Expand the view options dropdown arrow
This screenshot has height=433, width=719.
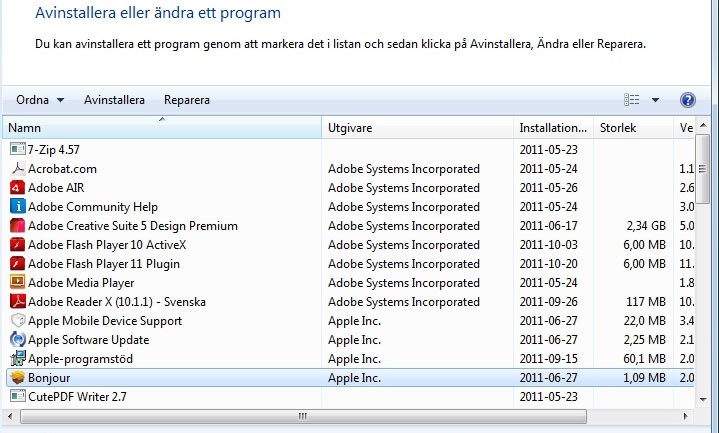[656, 100]
